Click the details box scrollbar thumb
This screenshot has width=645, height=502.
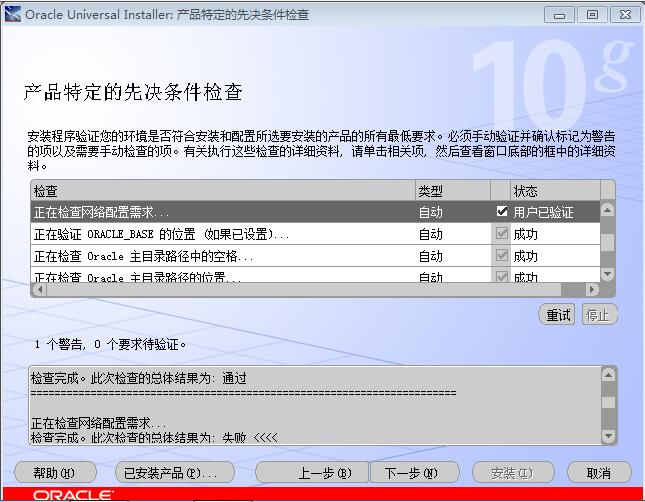click(x=608, y=402)
